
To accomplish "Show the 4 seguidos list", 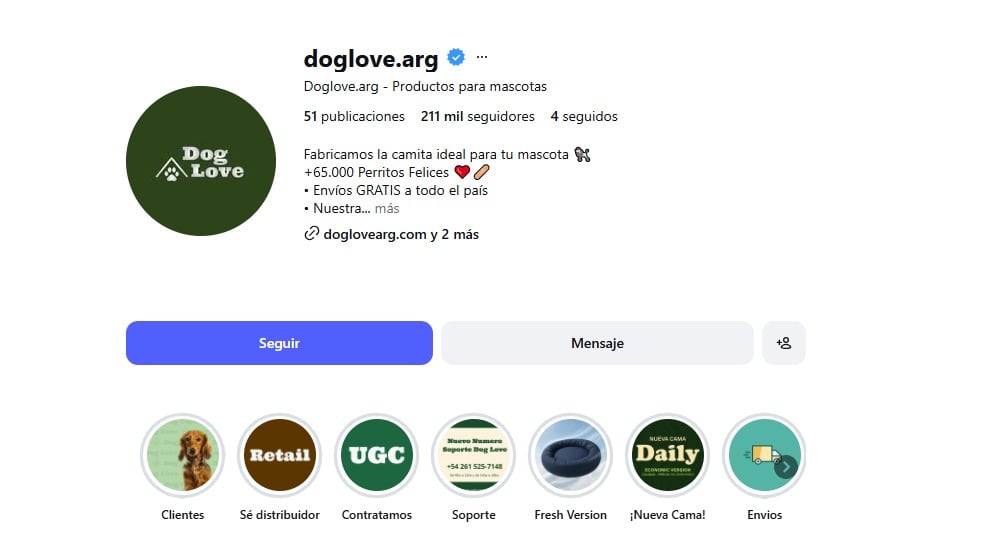I will [x=583, y=116].
